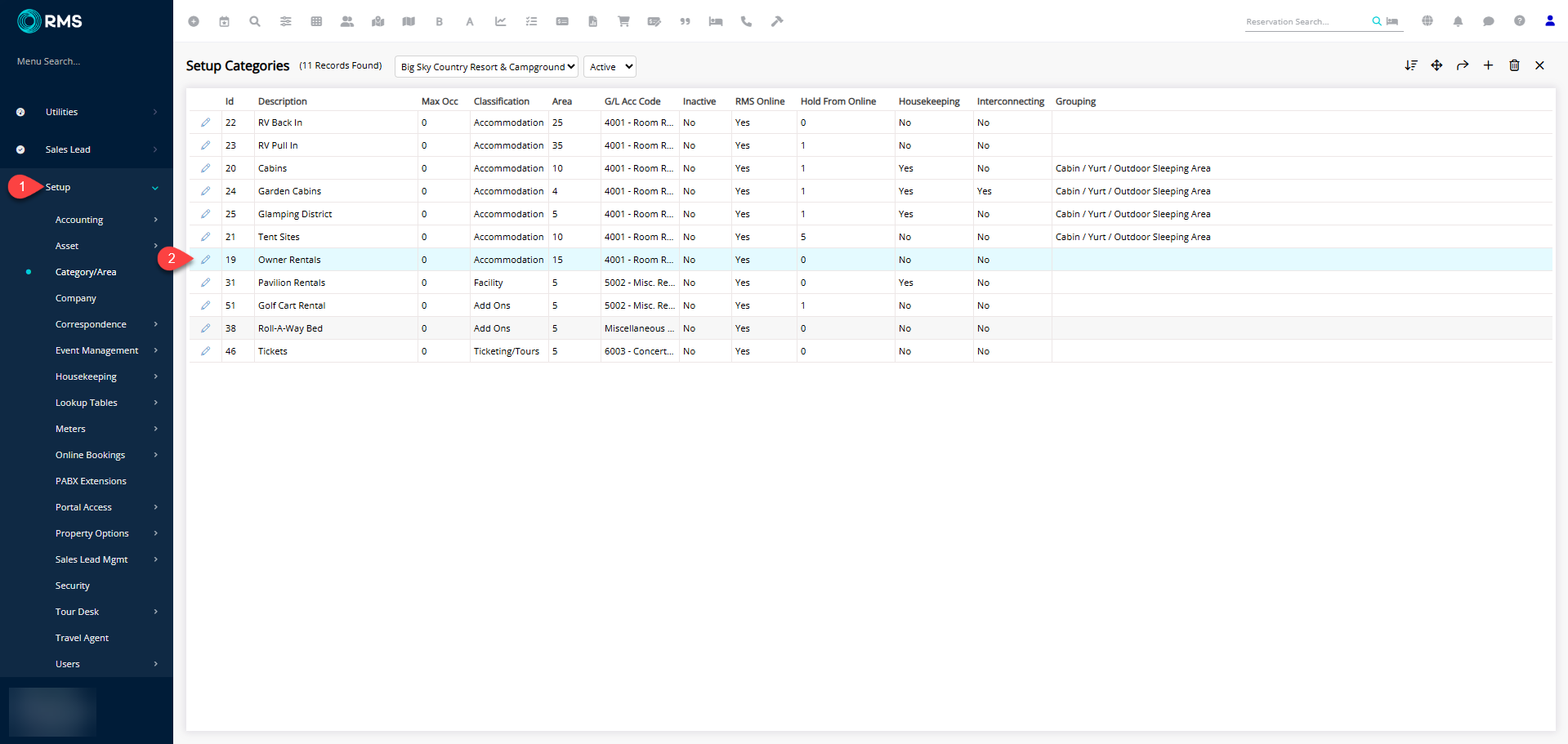Click the trash delete icon in Setup Categories

1514,65
